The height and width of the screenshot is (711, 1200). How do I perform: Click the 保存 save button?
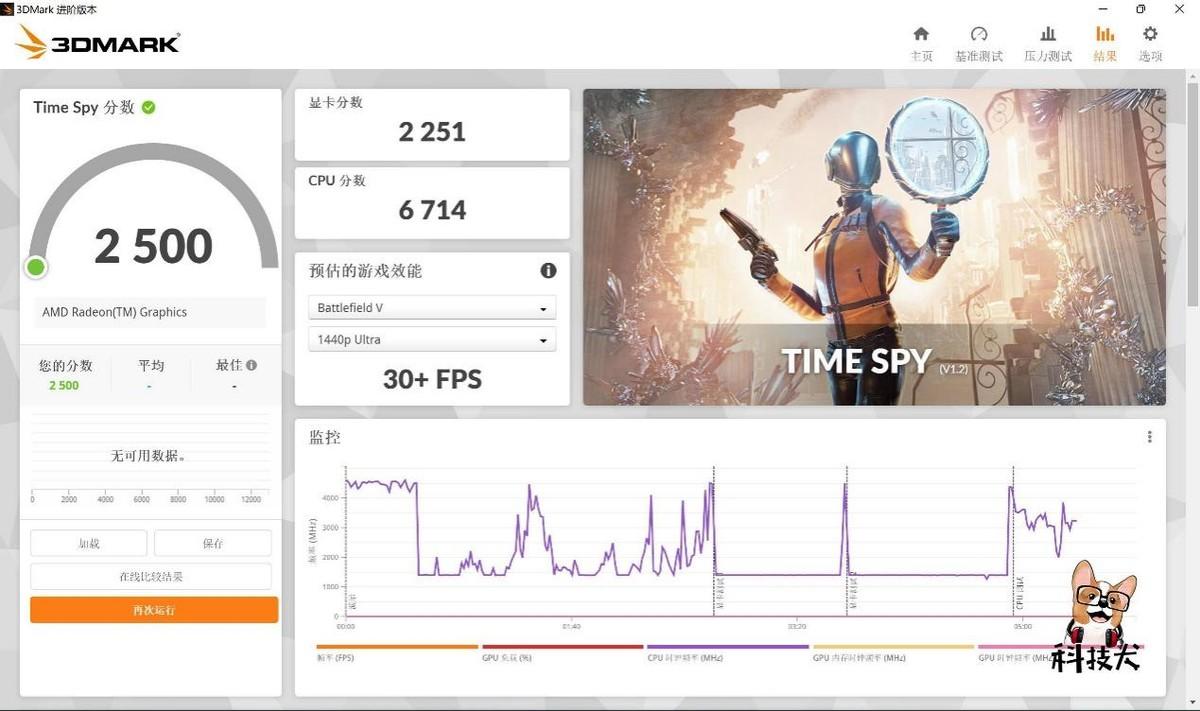point(213,544)
